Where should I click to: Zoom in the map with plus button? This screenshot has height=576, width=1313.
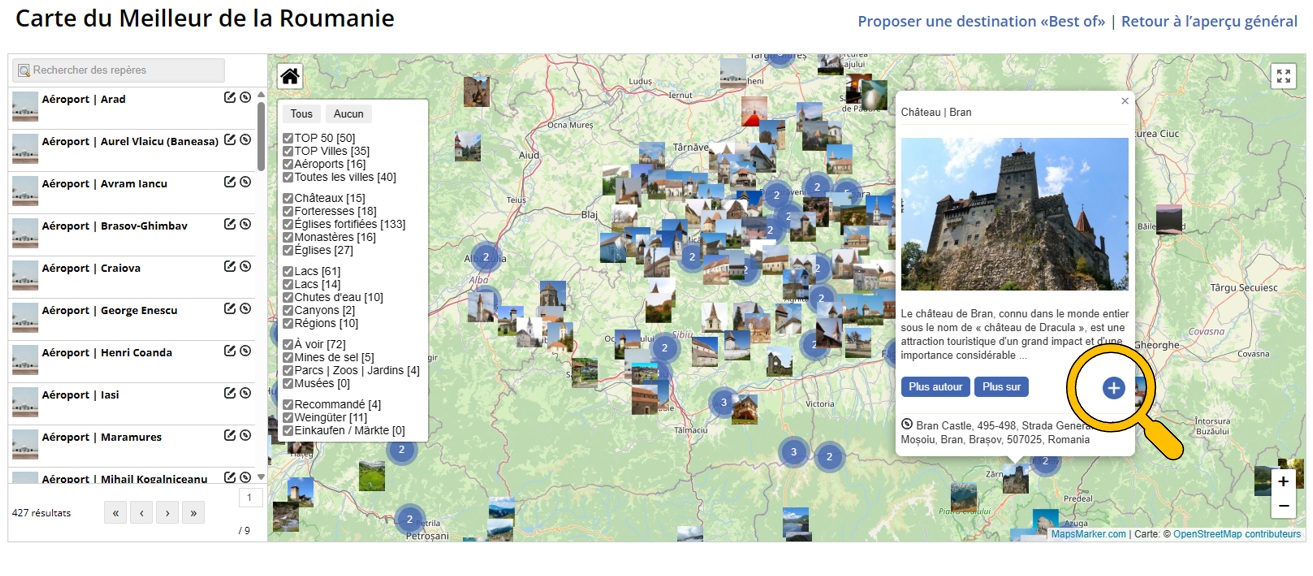[1283, 481]
